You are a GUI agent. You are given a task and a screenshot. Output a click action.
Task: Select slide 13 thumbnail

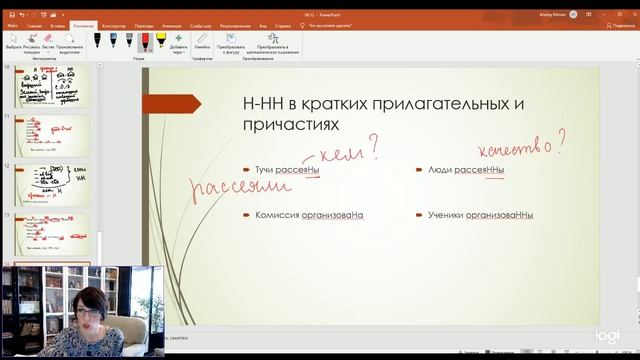click(x=52, y=235)
